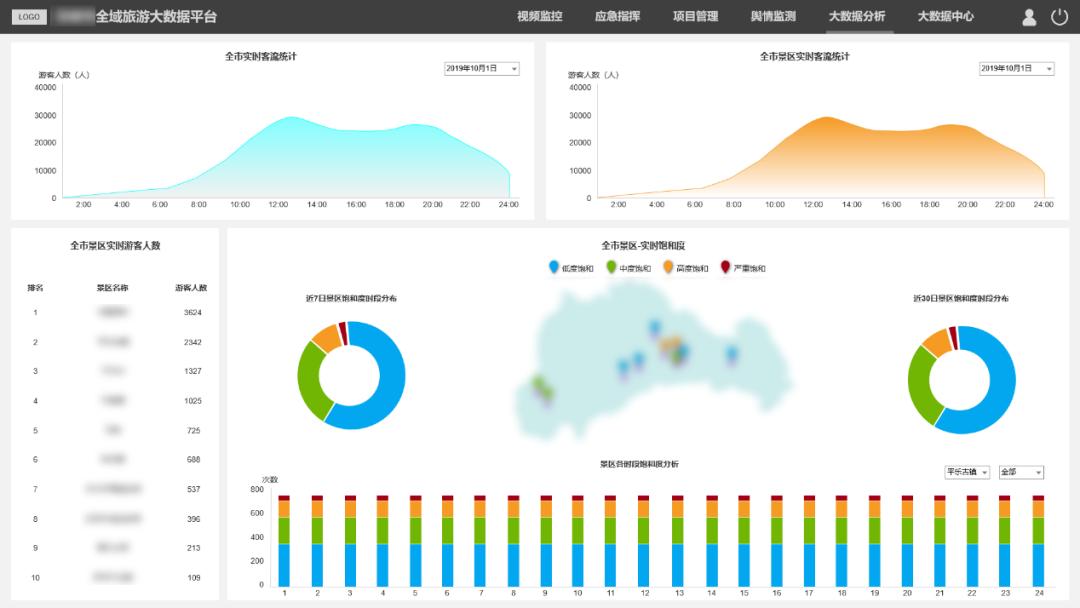Screen dimensions: 1080x608
Task: Click visitor count 725 in ranking
Action: 194,430
